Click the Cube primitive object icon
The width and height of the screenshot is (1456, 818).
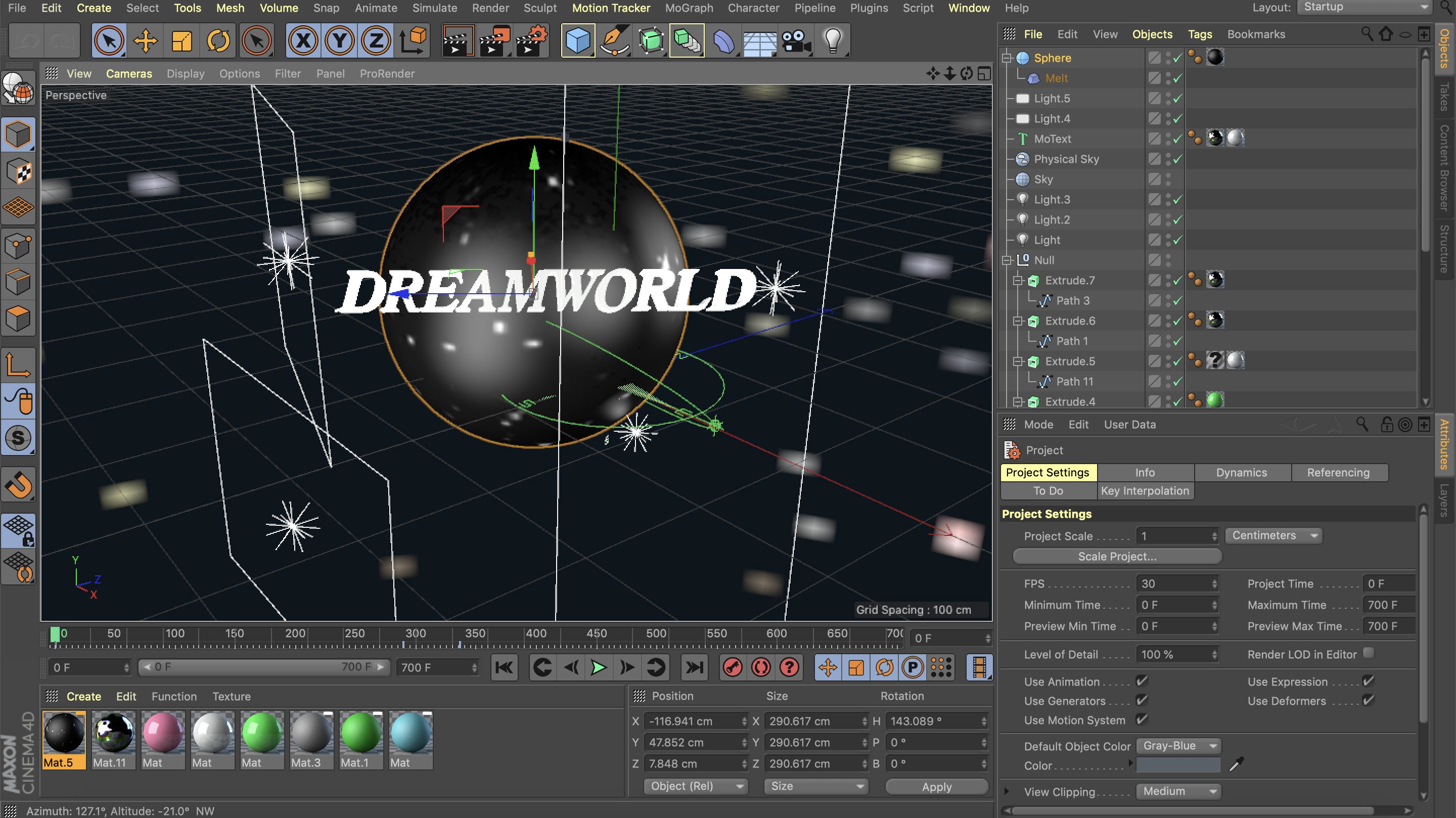click(x=577, y=41)
